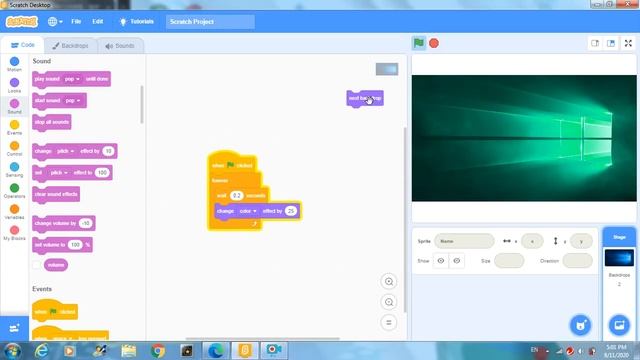Click the Choose a Backdrop button

click(x=619, y=325)
